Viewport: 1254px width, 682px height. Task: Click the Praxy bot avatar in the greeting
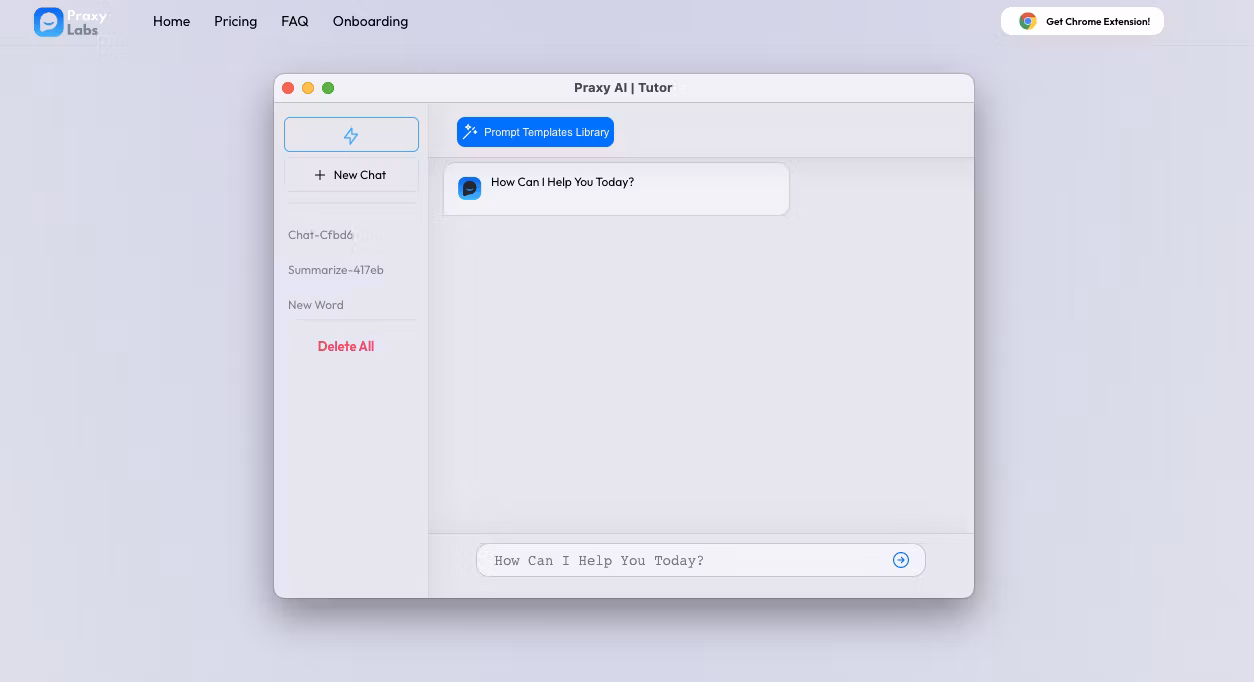coord(469,188)
